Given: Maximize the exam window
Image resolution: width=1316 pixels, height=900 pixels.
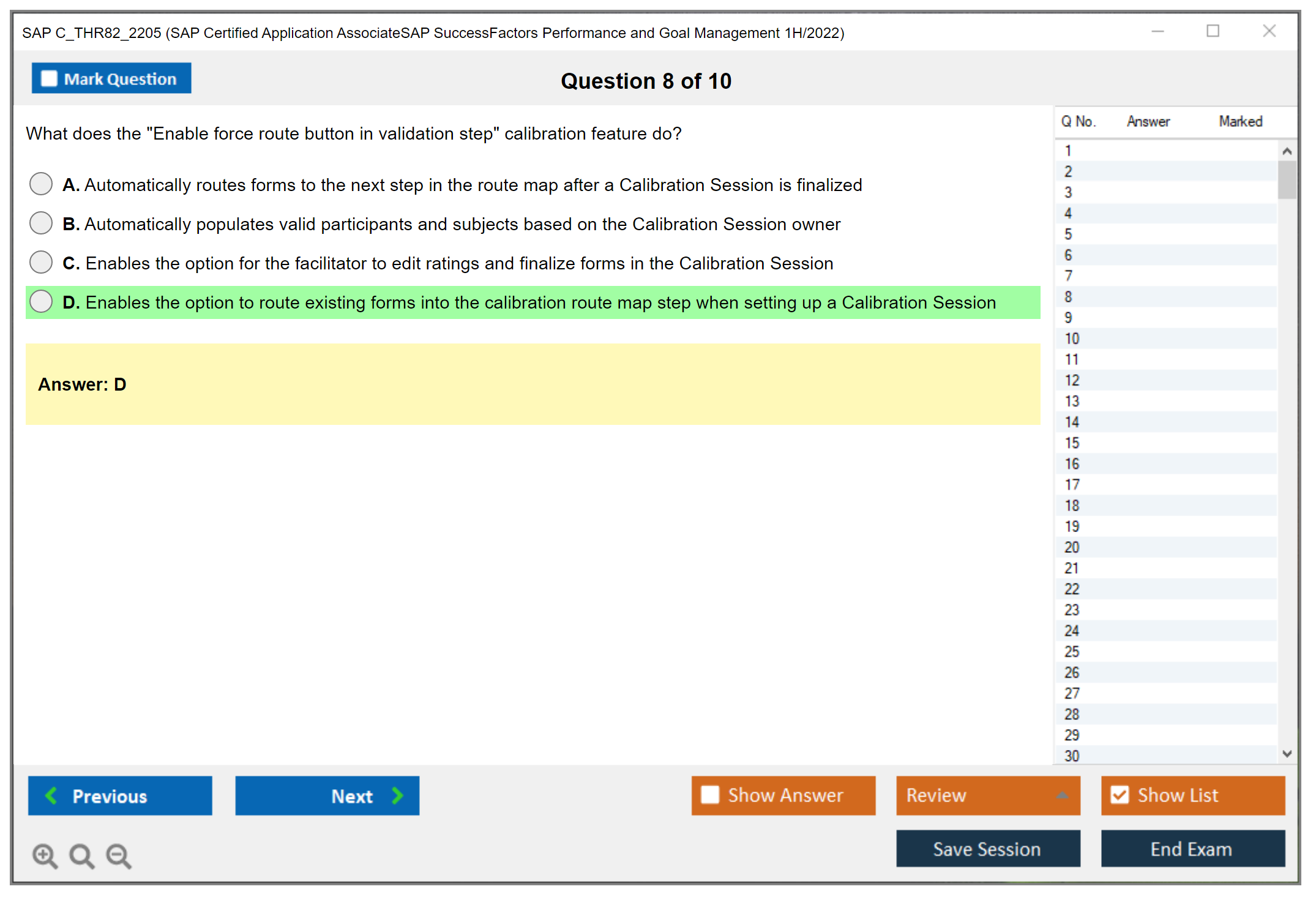Looking at the screenshot, I should [1213, 31].
